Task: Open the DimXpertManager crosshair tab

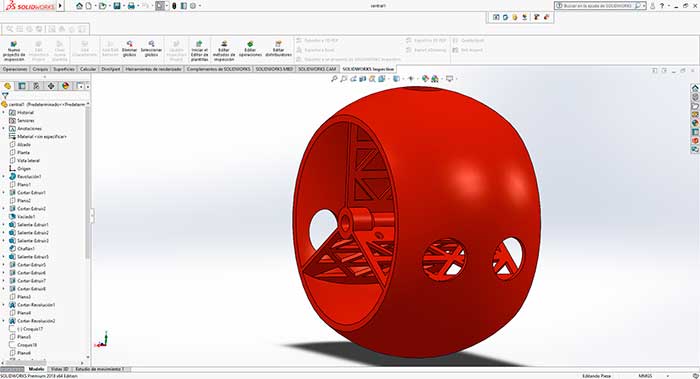Action: point(51,86)
